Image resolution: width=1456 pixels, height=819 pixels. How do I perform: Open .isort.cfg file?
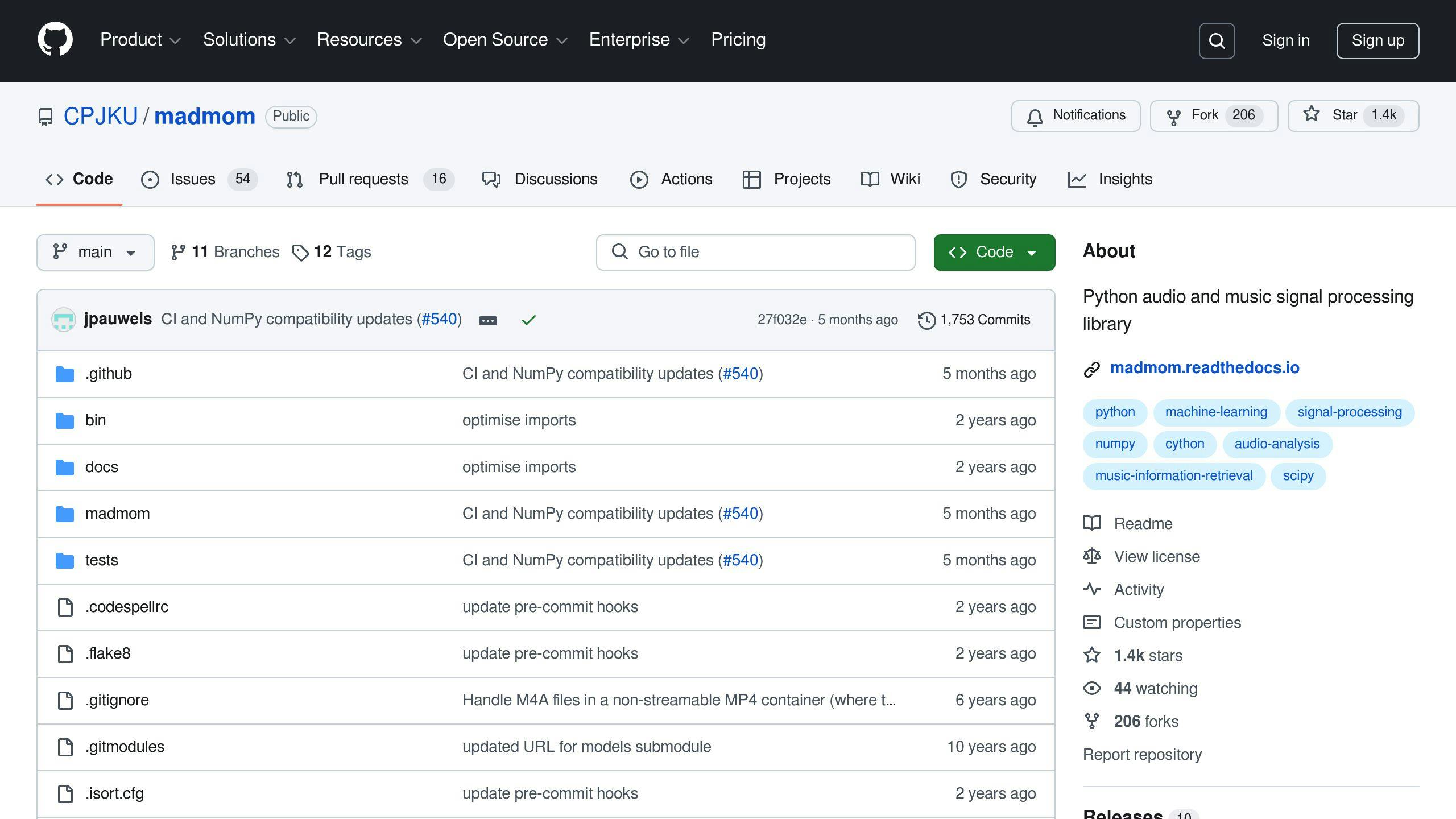tap(114, 793)
